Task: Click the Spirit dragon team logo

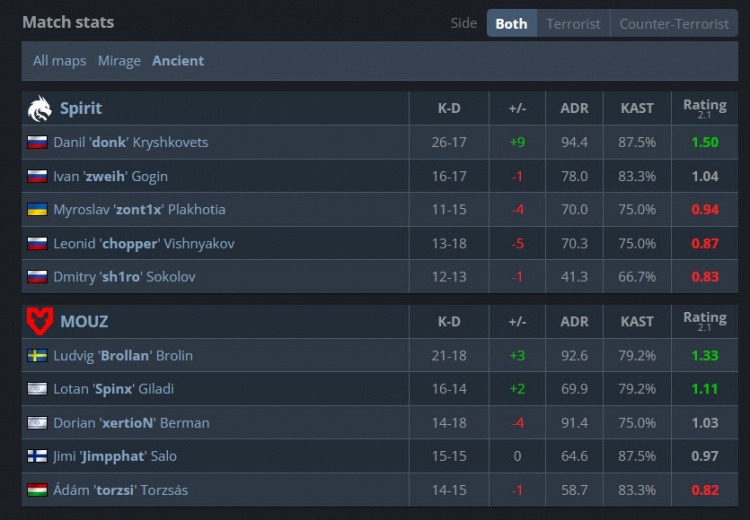Action: coord(40,109)
